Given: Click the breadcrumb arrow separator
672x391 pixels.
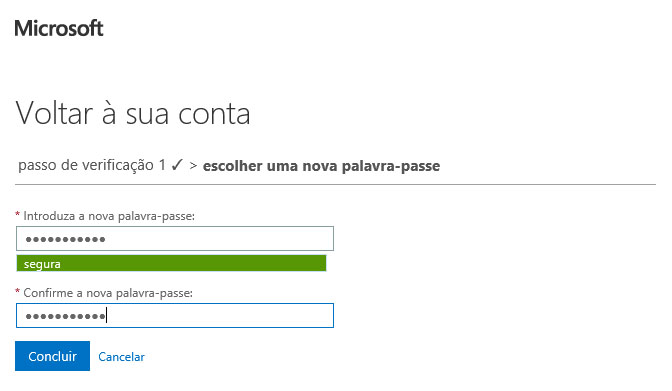Looking at the screenshot, I should pos(193,166).
